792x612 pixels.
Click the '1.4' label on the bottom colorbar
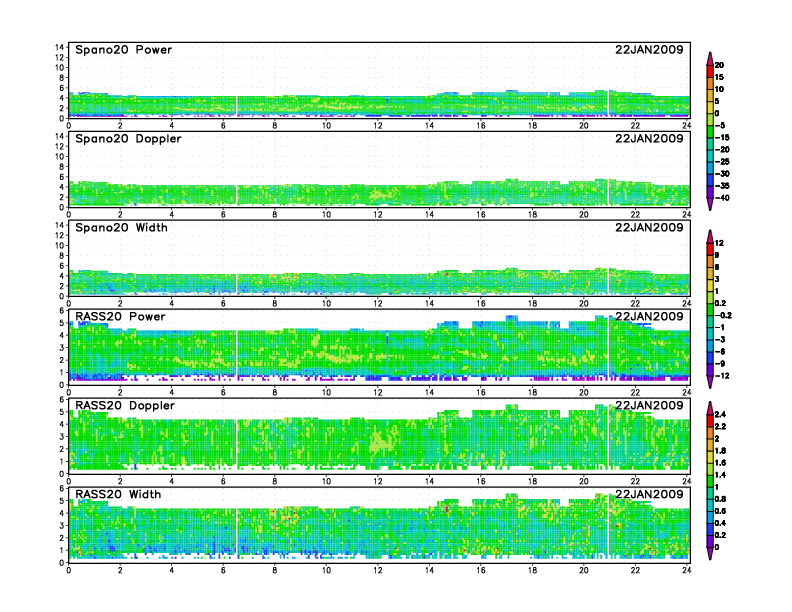coord(720,475)
